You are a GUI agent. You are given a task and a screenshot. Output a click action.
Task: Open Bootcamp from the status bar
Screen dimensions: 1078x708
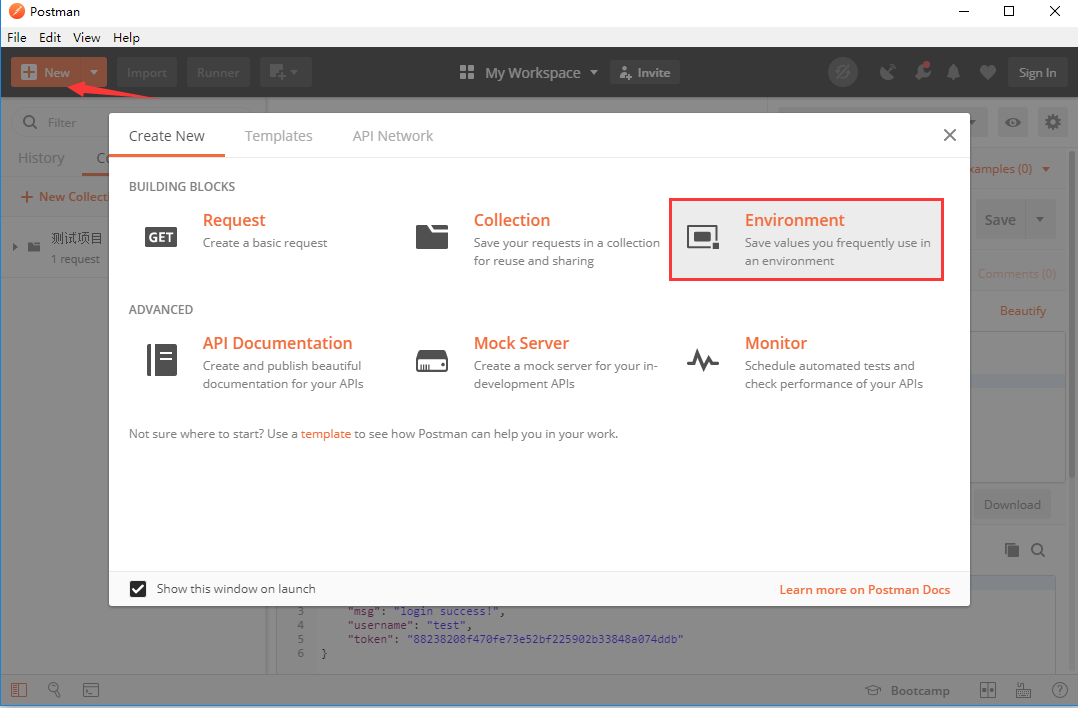coord(908,690)
